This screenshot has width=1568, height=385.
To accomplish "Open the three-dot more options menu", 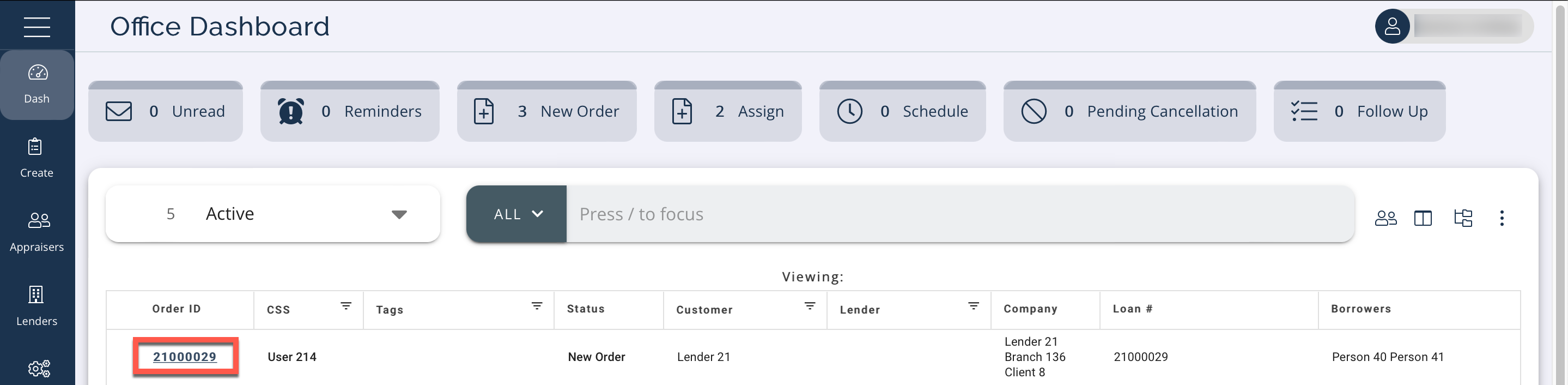I will pyautogui.click(x=1502, y=218).
